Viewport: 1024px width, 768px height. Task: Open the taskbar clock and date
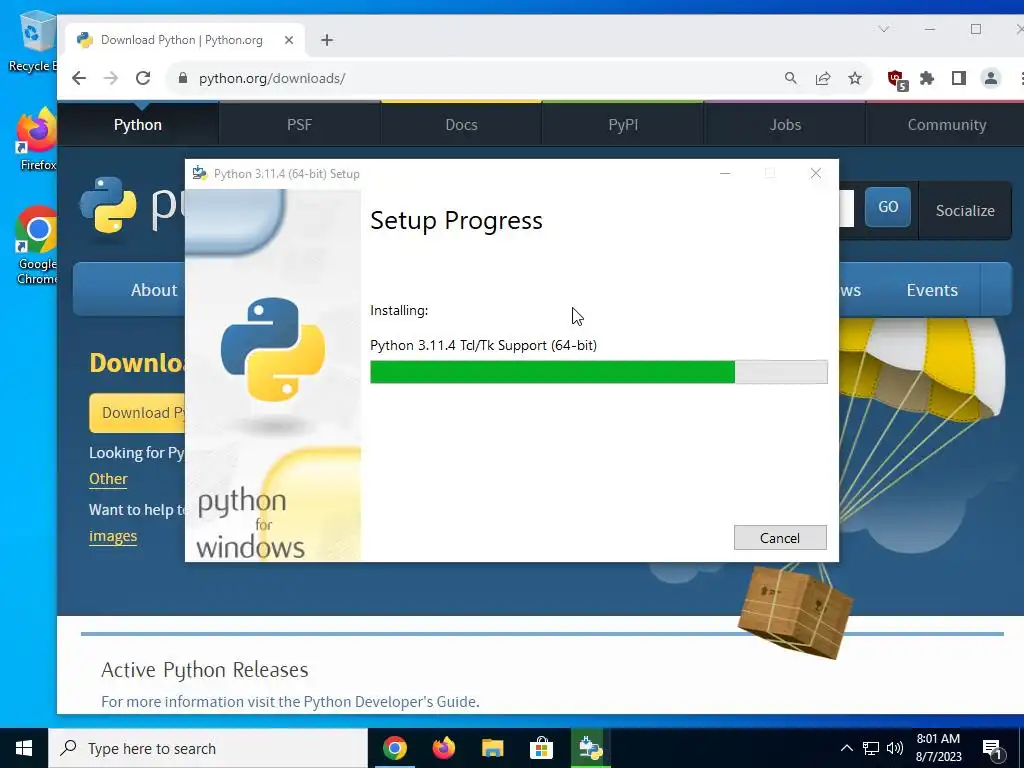point(938,748)
